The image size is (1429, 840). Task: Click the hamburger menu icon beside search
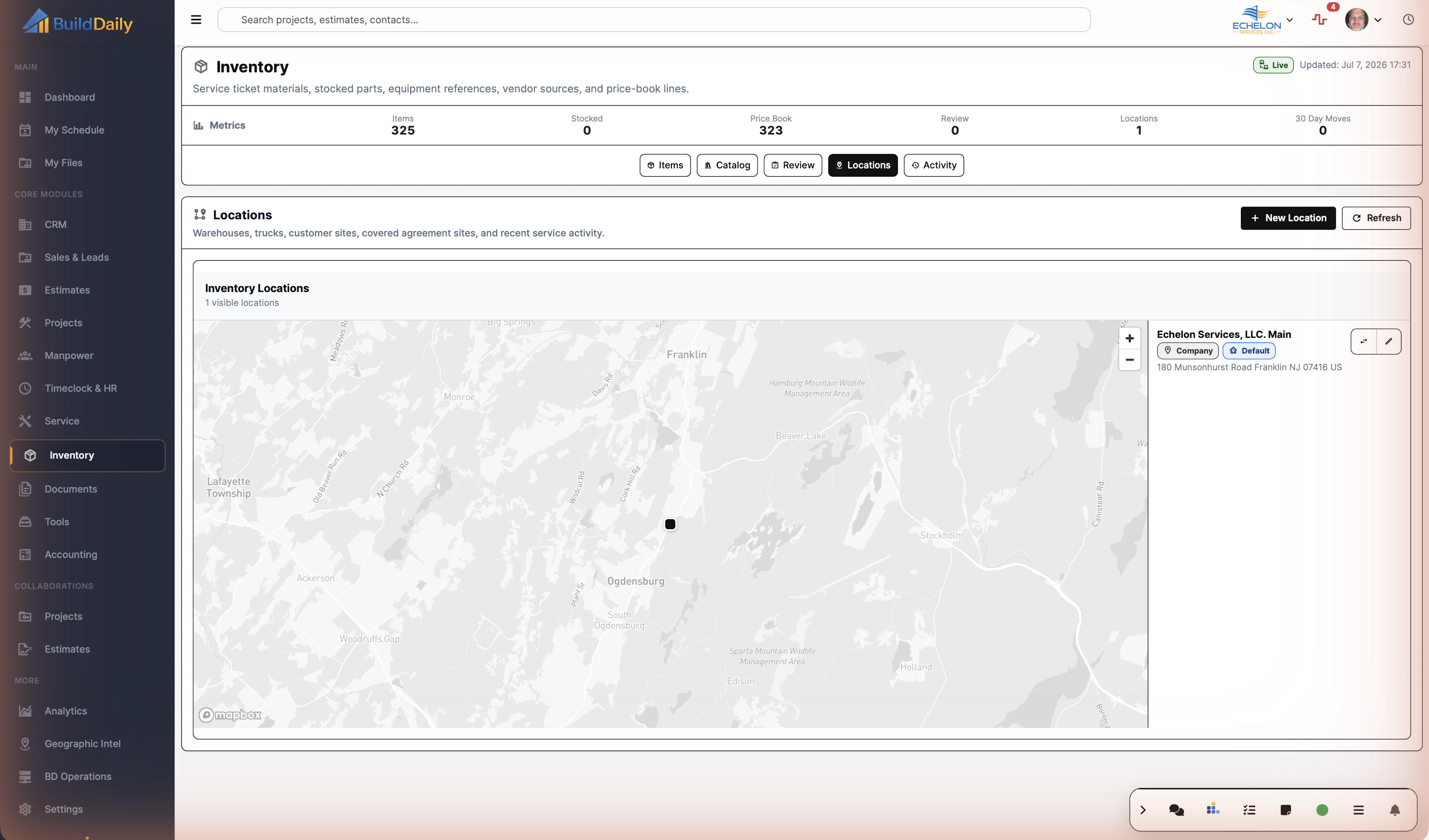tap(196, 20)
